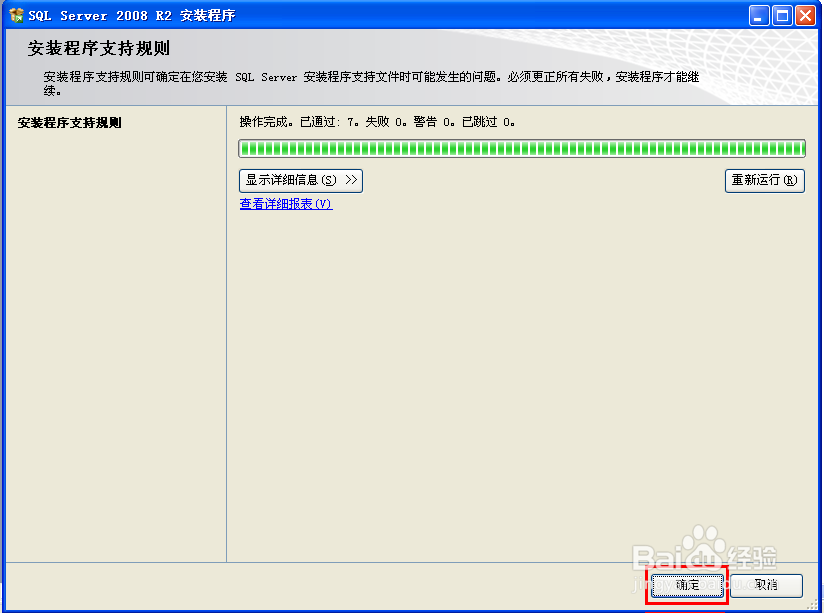824x613 pixels.
Task: Confirm with the 确定 button
Action: [x=686, y=586]
